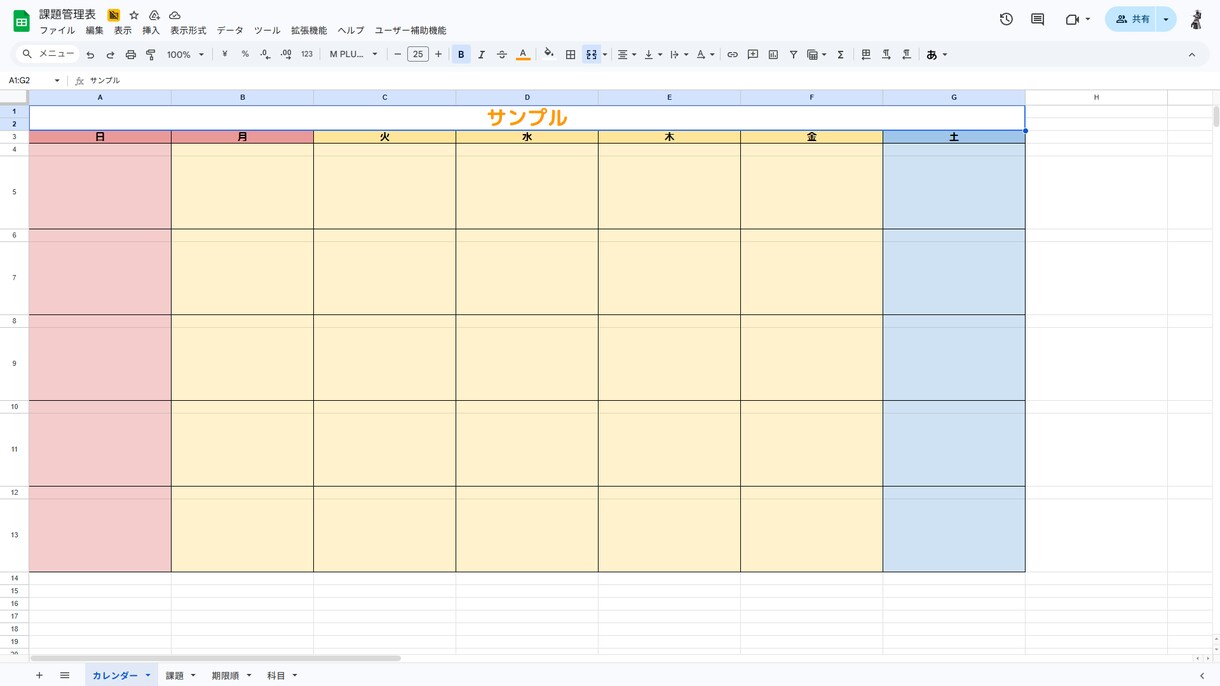Insert a link
1220x686 pixels.
click(x=732, y=55)
